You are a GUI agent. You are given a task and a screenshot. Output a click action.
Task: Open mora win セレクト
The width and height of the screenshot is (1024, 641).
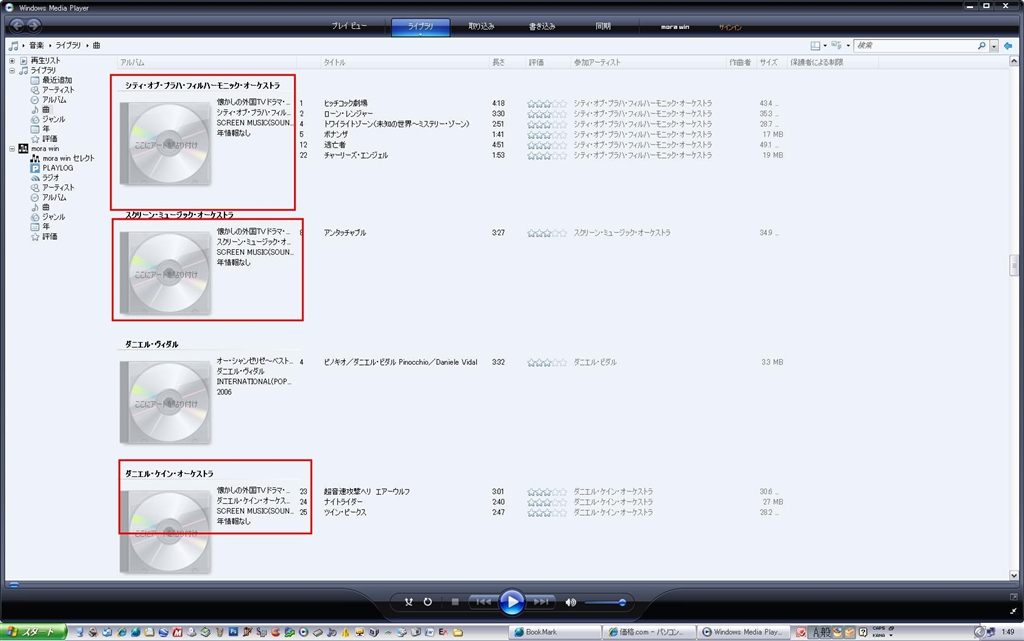pos(68,159)
